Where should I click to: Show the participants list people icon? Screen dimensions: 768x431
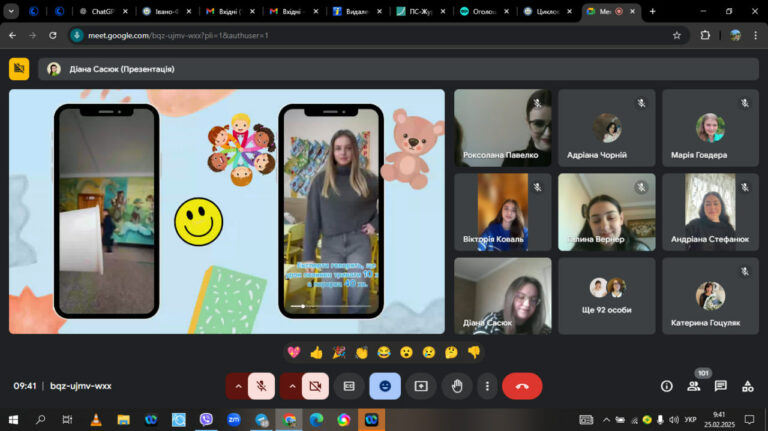[x=694, y=386]
